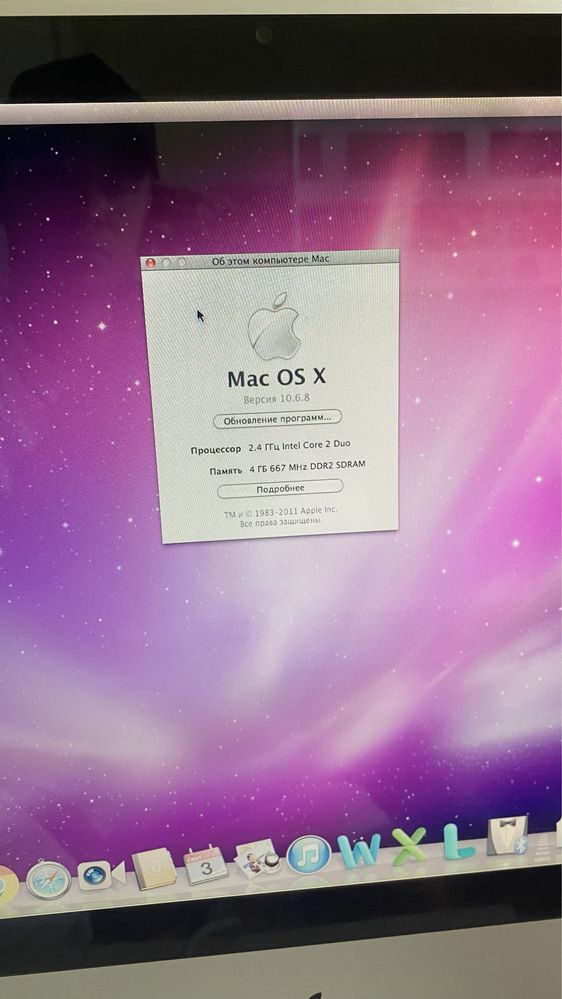Open Microsoft Lync L icon

click(458, 841)
